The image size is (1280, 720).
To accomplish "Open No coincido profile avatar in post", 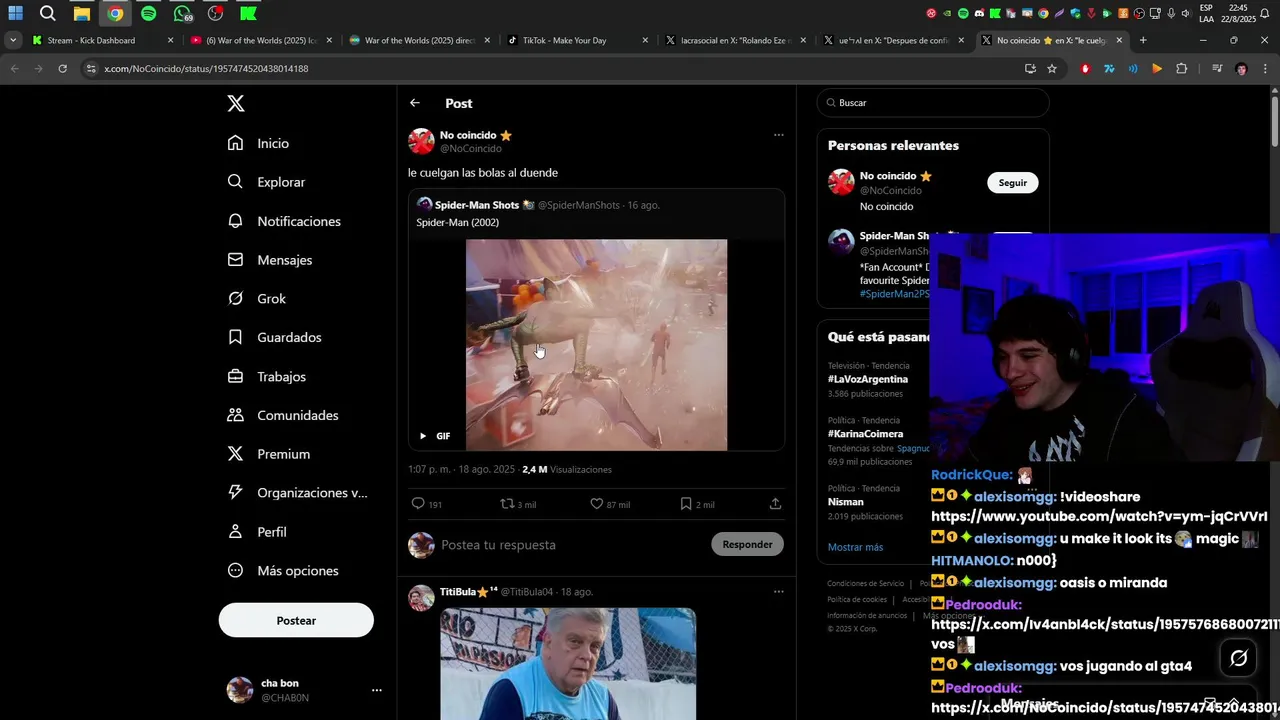I will (x=421, y=141).
